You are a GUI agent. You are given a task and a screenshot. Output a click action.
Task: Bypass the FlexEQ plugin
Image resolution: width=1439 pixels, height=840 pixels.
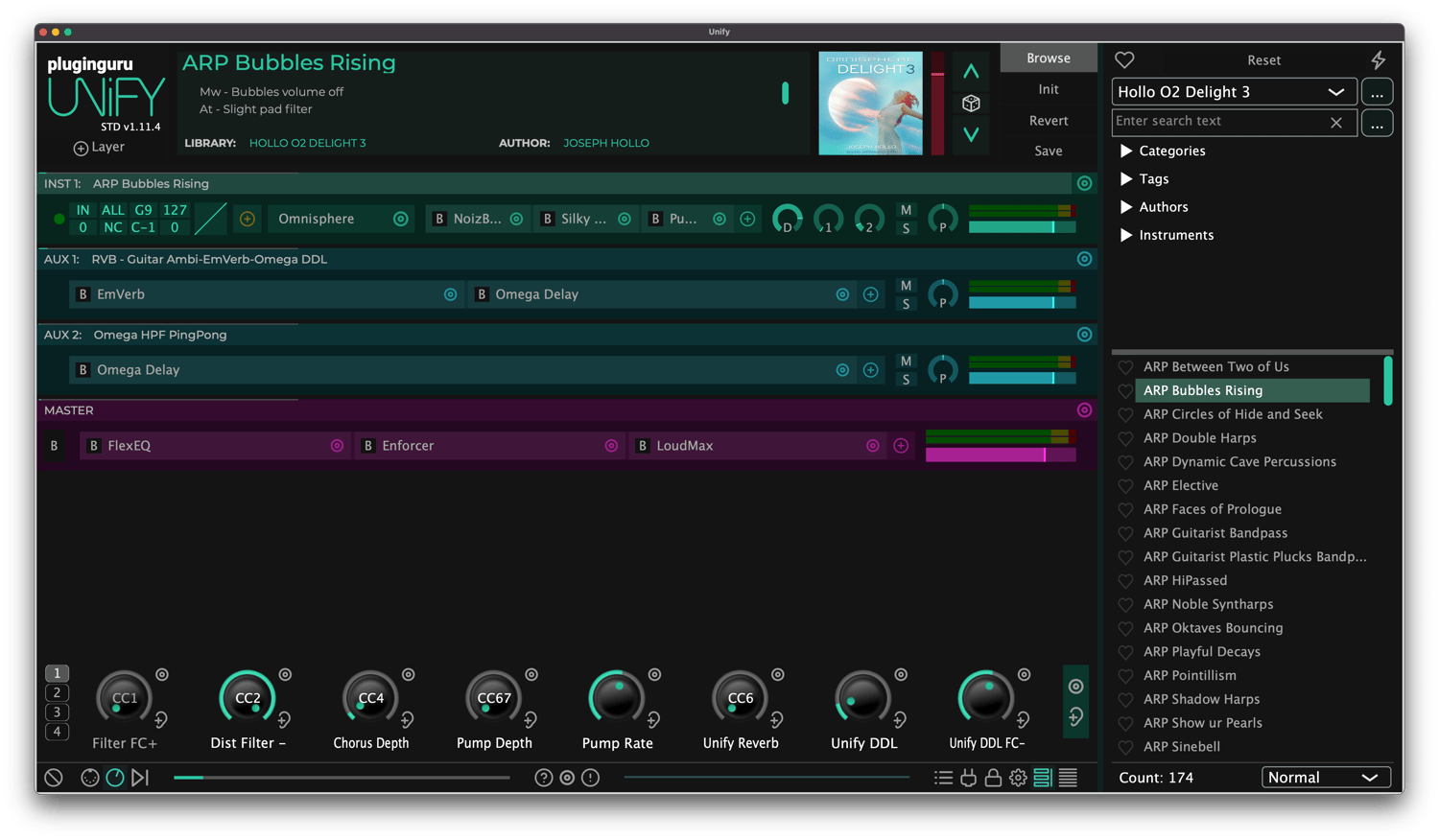point(94,446)
